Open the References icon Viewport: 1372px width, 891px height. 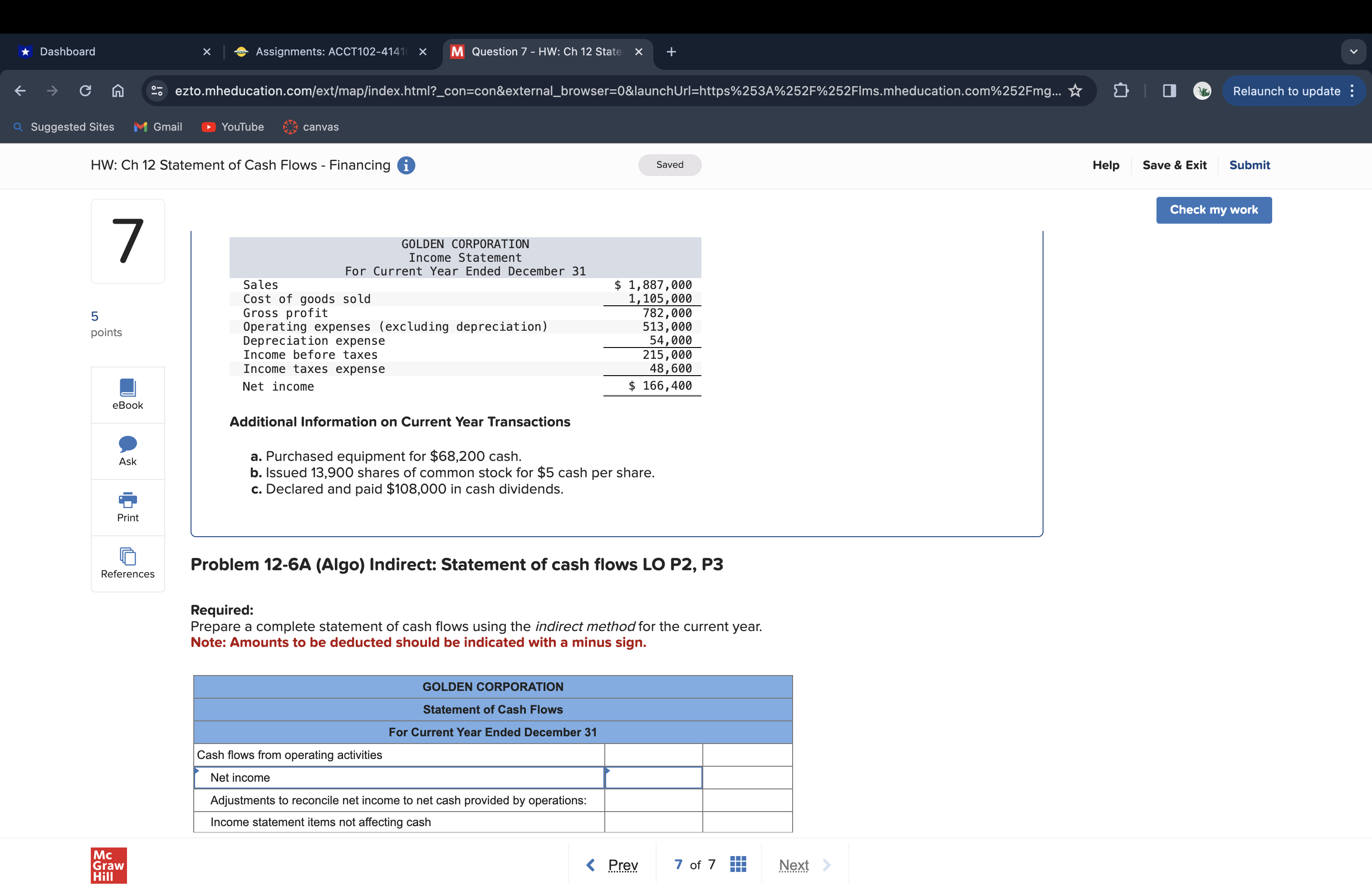pos(127,556)
